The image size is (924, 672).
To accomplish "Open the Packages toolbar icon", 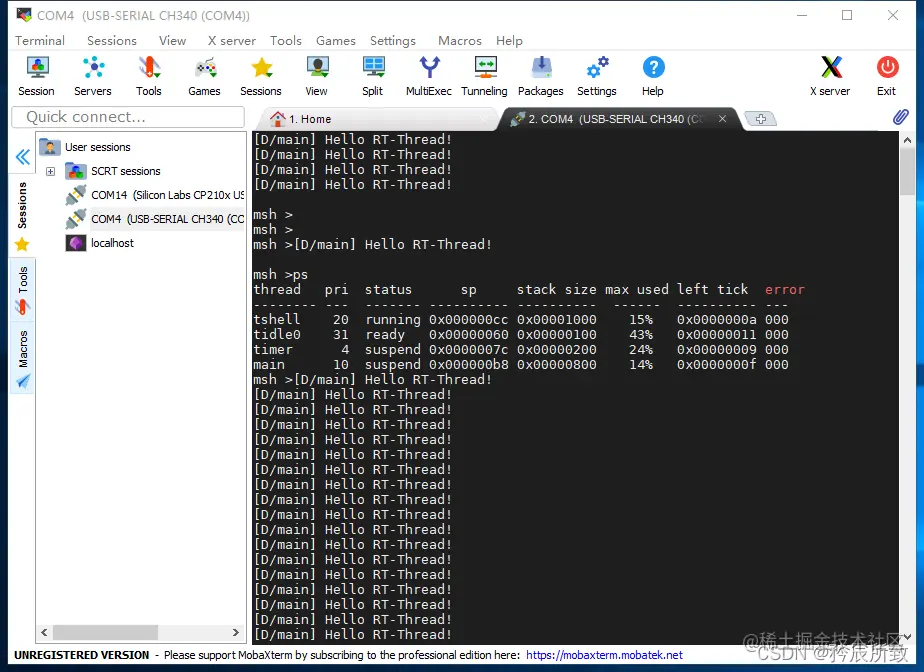I will 540,76.
